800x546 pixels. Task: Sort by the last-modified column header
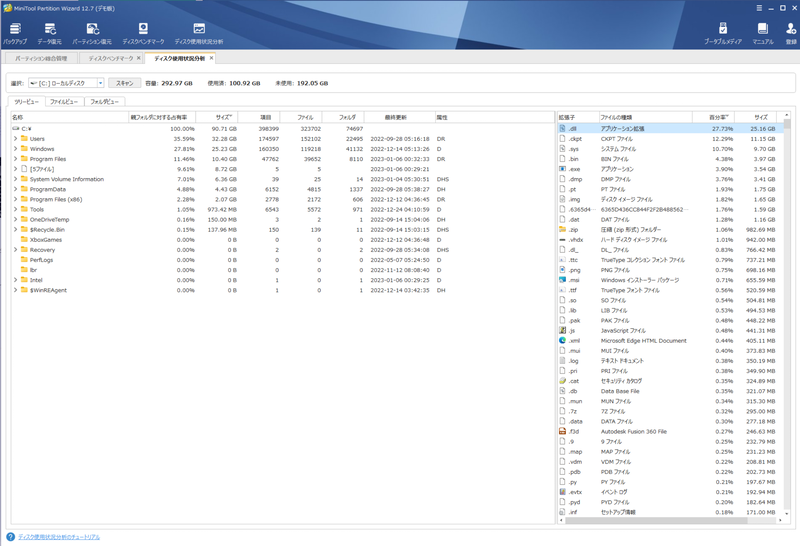tap(399, 117)
